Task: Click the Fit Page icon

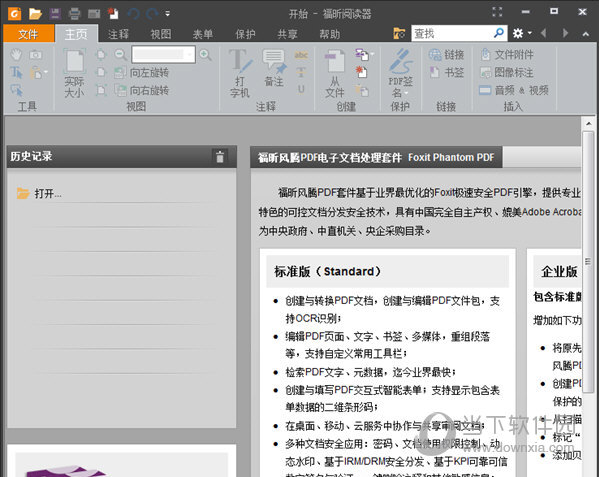Action: pyautogui.click(x=101, y=55)
